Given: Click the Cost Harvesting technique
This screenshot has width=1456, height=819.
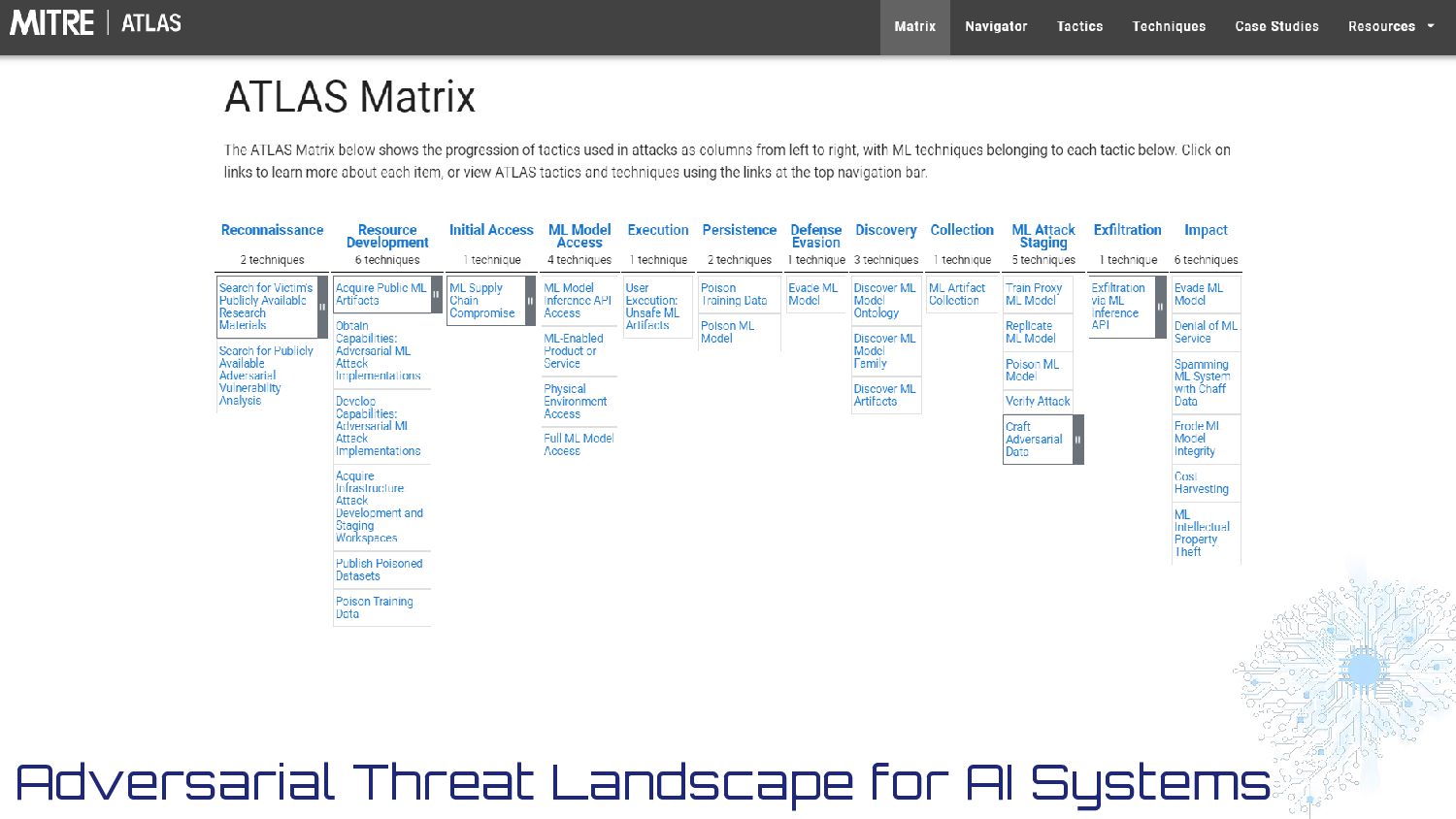Looking at the screenshot, I should [x=1201, y=483].
